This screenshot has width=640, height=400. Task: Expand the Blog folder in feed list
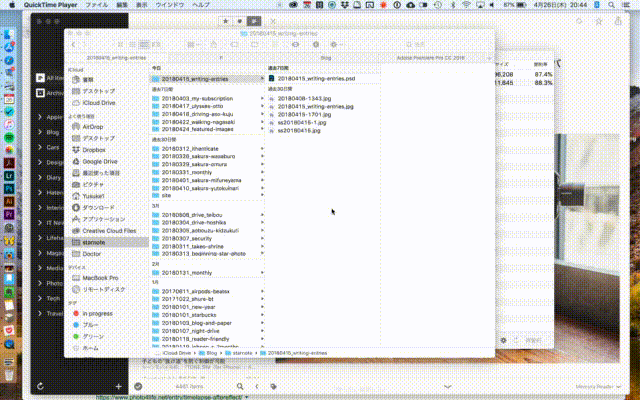click(x=38, y=130)
